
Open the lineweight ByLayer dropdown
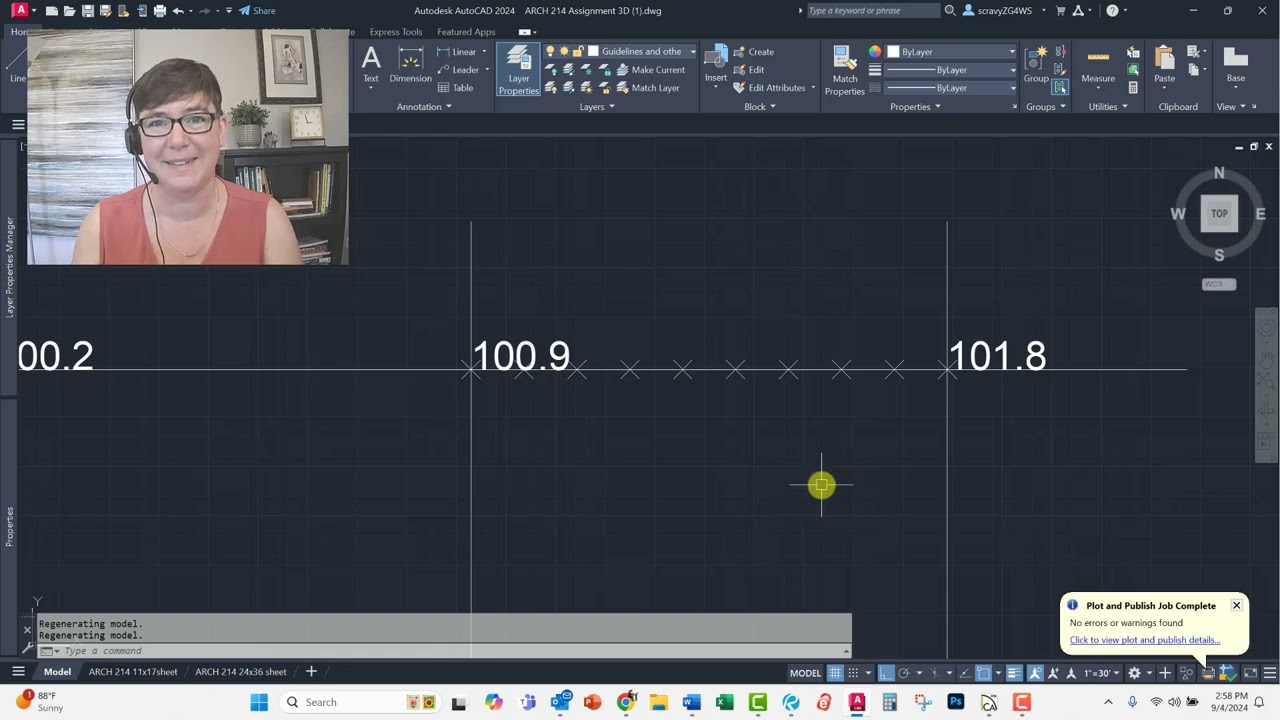(x=1011, y=70)
